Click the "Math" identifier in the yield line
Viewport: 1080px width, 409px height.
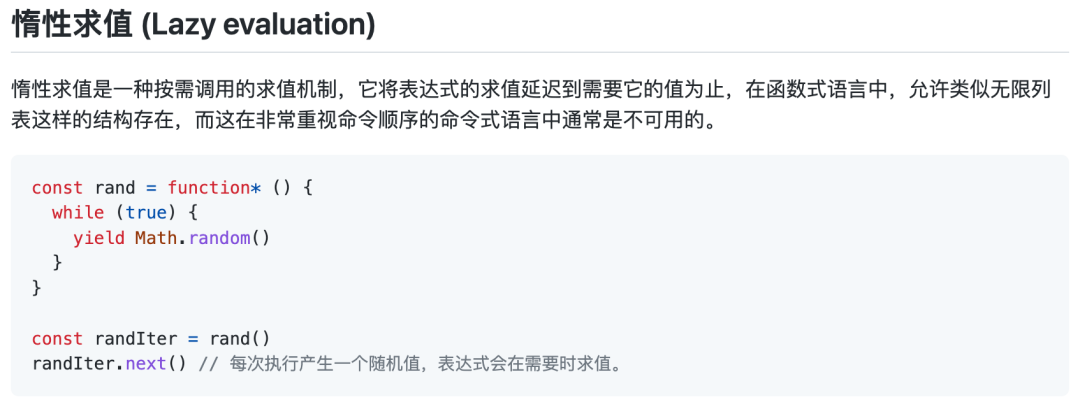click(156, 238)
